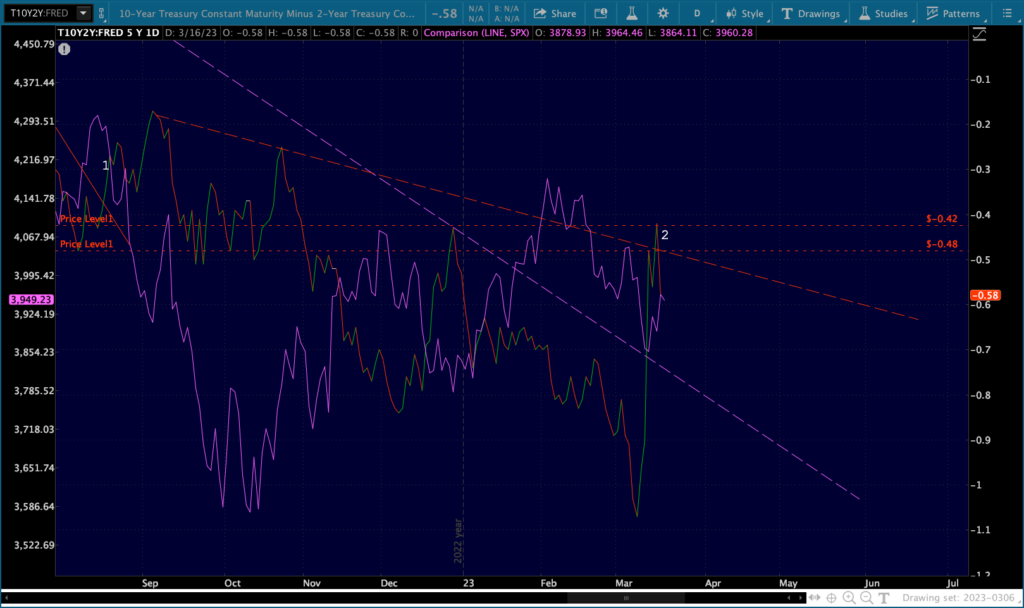Viewport: 1024px width, 608px height.
Task: Click the list menu icon at toolbar right end
Action: click(x=1007, y=14)
